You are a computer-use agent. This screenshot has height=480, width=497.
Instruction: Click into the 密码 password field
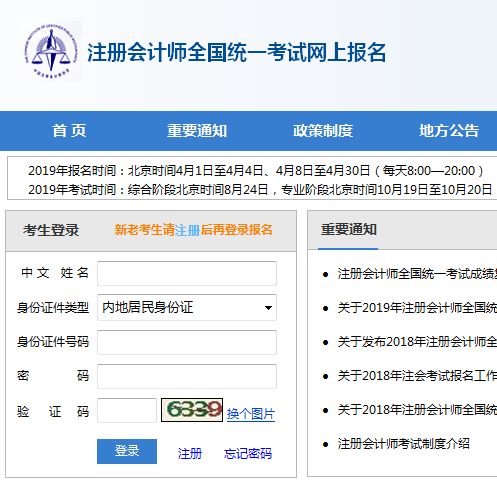tap(187, 376)
